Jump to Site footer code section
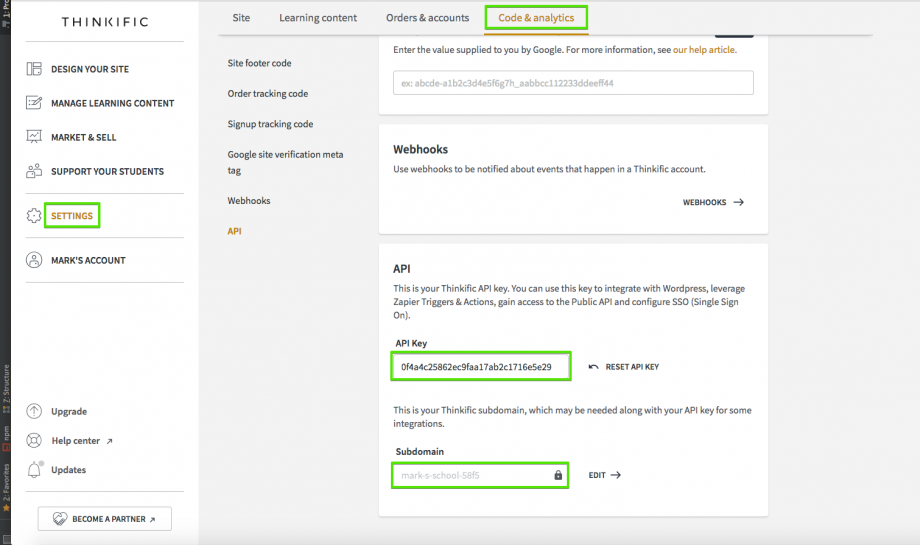This screenshot has width=920, height=545. pos(259,63)
